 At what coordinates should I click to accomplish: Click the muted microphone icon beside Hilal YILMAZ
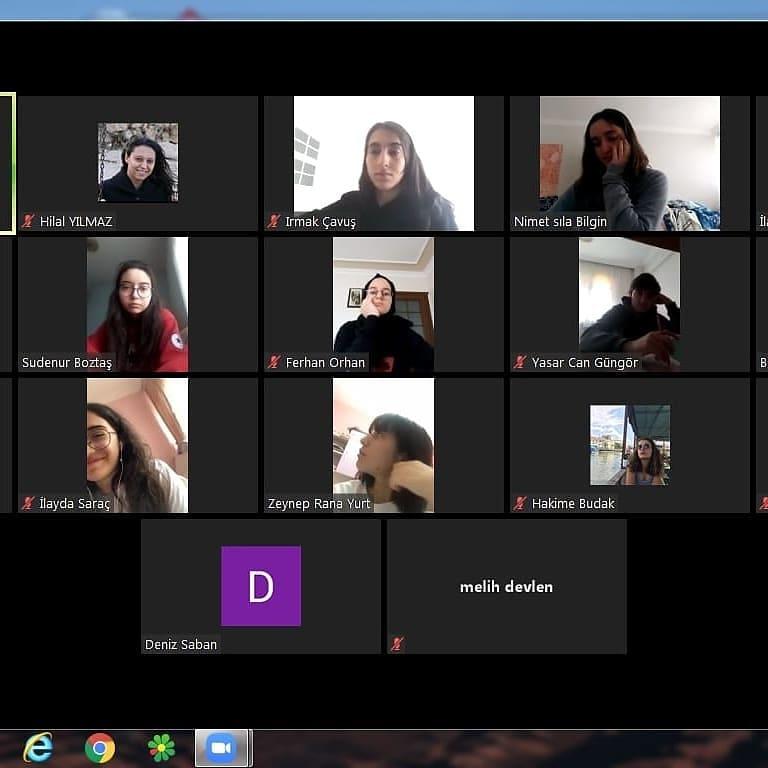(x=28, y=221)
